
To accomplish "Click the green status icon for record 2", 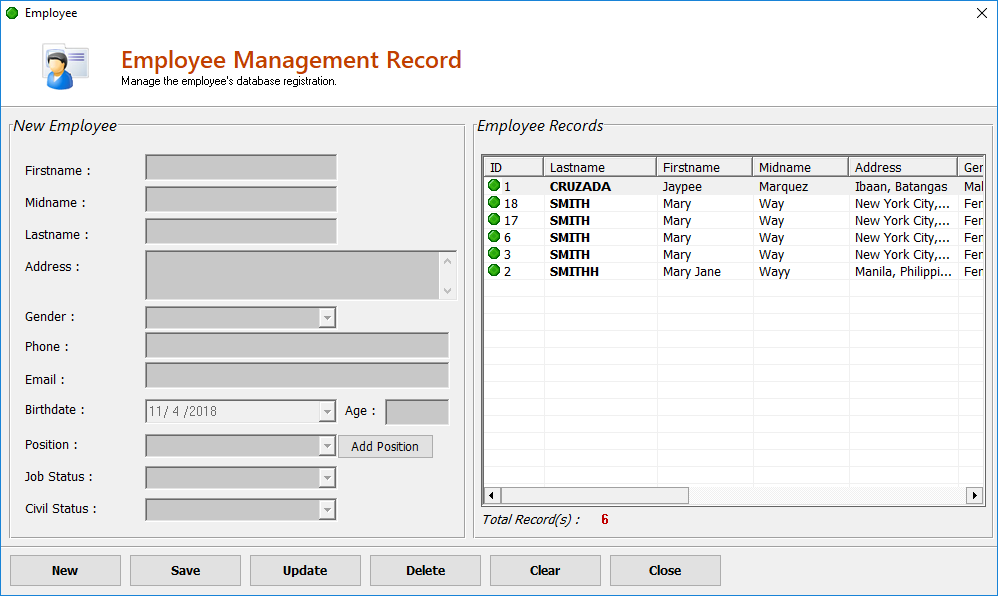I will pyautogui.click(x=494, y=271).
